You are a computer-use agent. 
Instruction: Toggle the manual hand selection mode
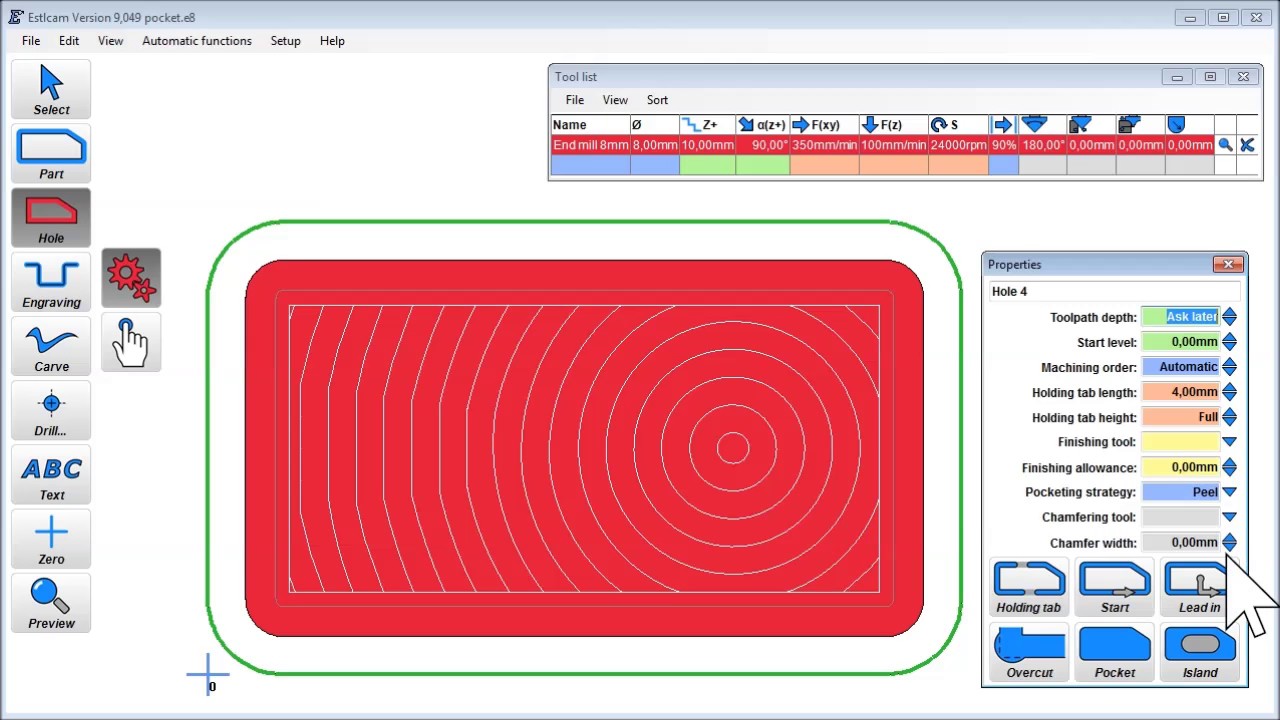[131, 342]
